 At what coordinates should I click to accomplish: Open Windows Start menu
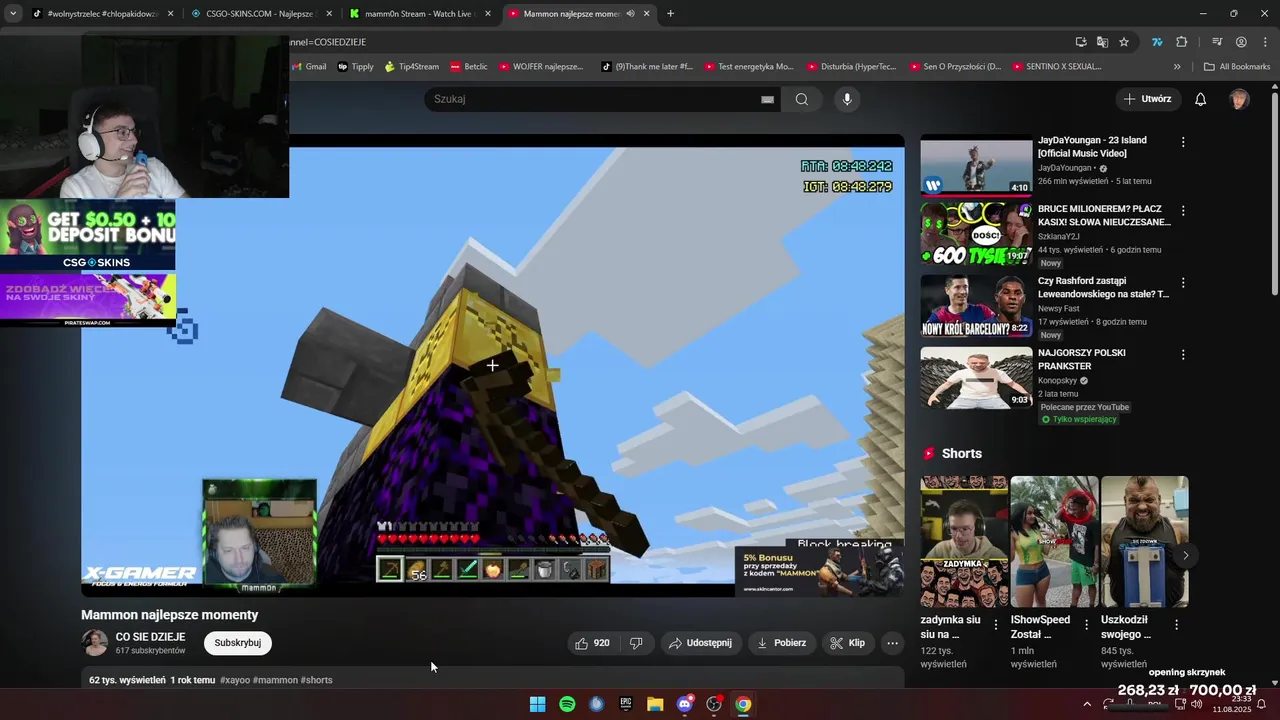[x=537, y=704]
